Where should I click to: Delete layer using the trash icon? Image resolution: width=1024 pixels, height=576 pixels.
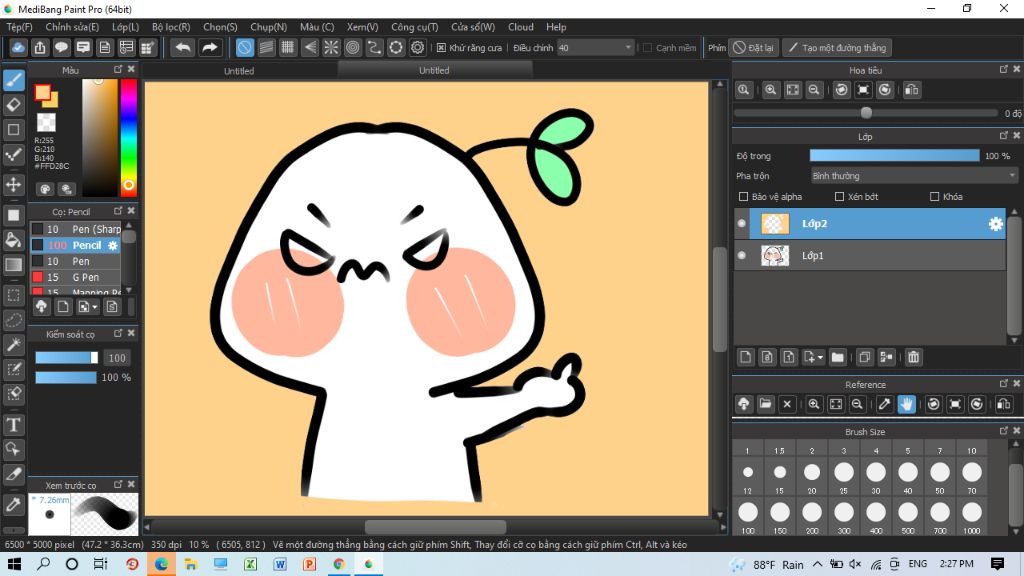pyautogui.click(x=913, y=357)
